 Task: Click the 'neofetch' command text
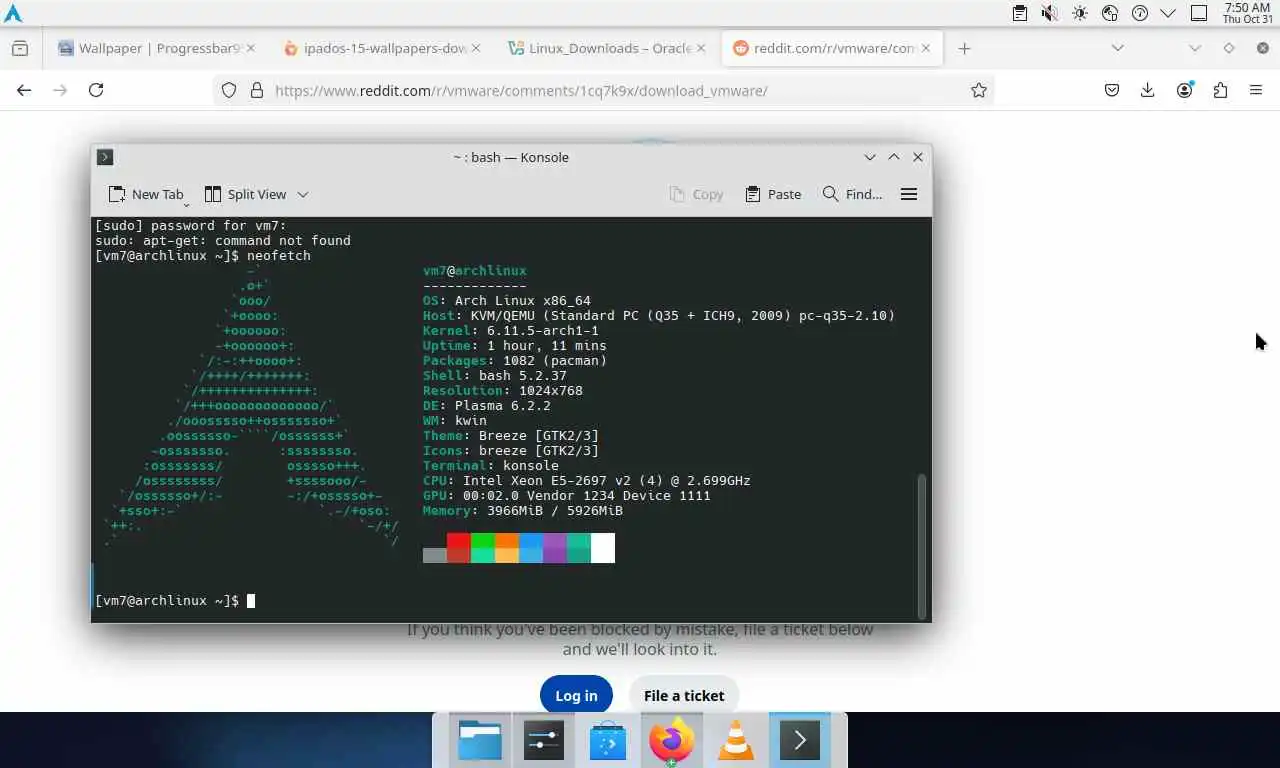pyautogui.click(x=279, y=255)
